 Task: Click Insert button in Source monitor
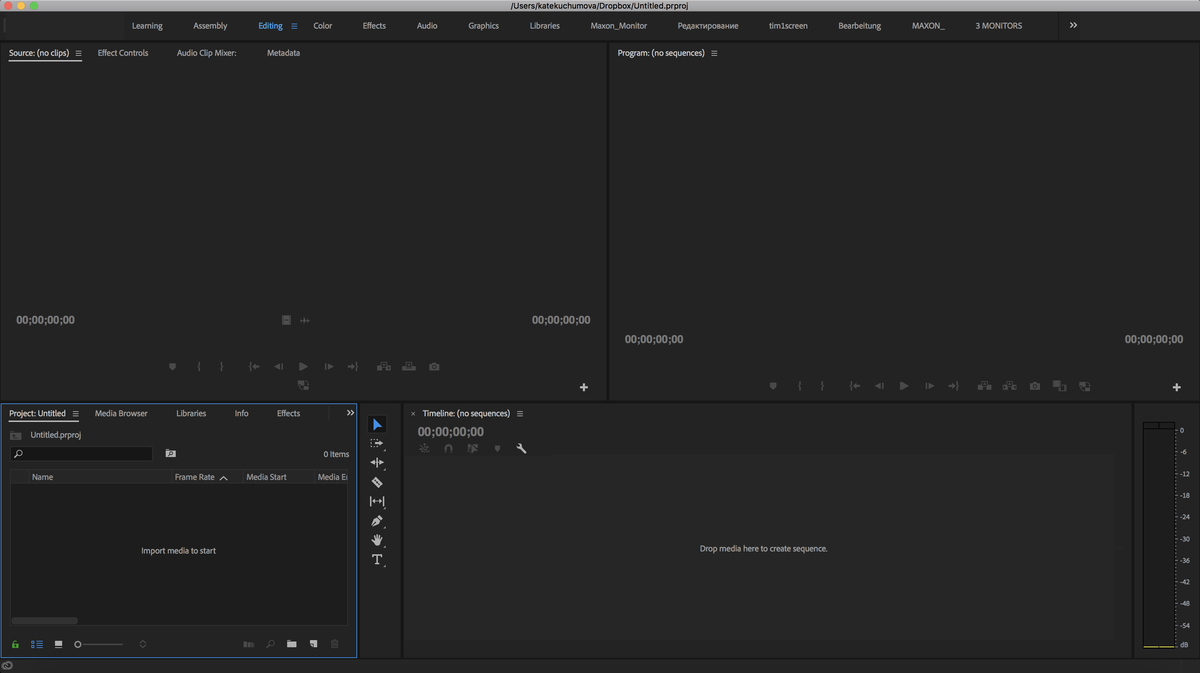tap(383, 367)
